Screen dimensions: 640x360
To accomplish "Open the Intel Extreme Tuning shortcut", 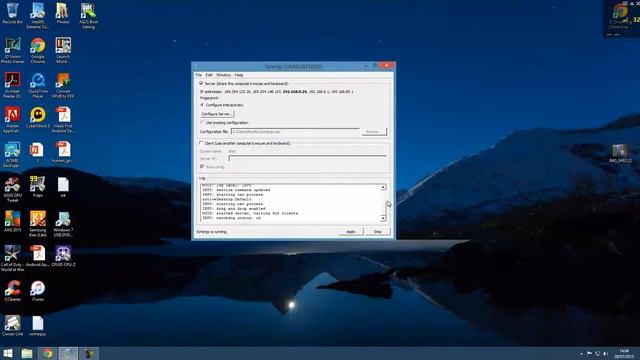I will pos(38,16).
